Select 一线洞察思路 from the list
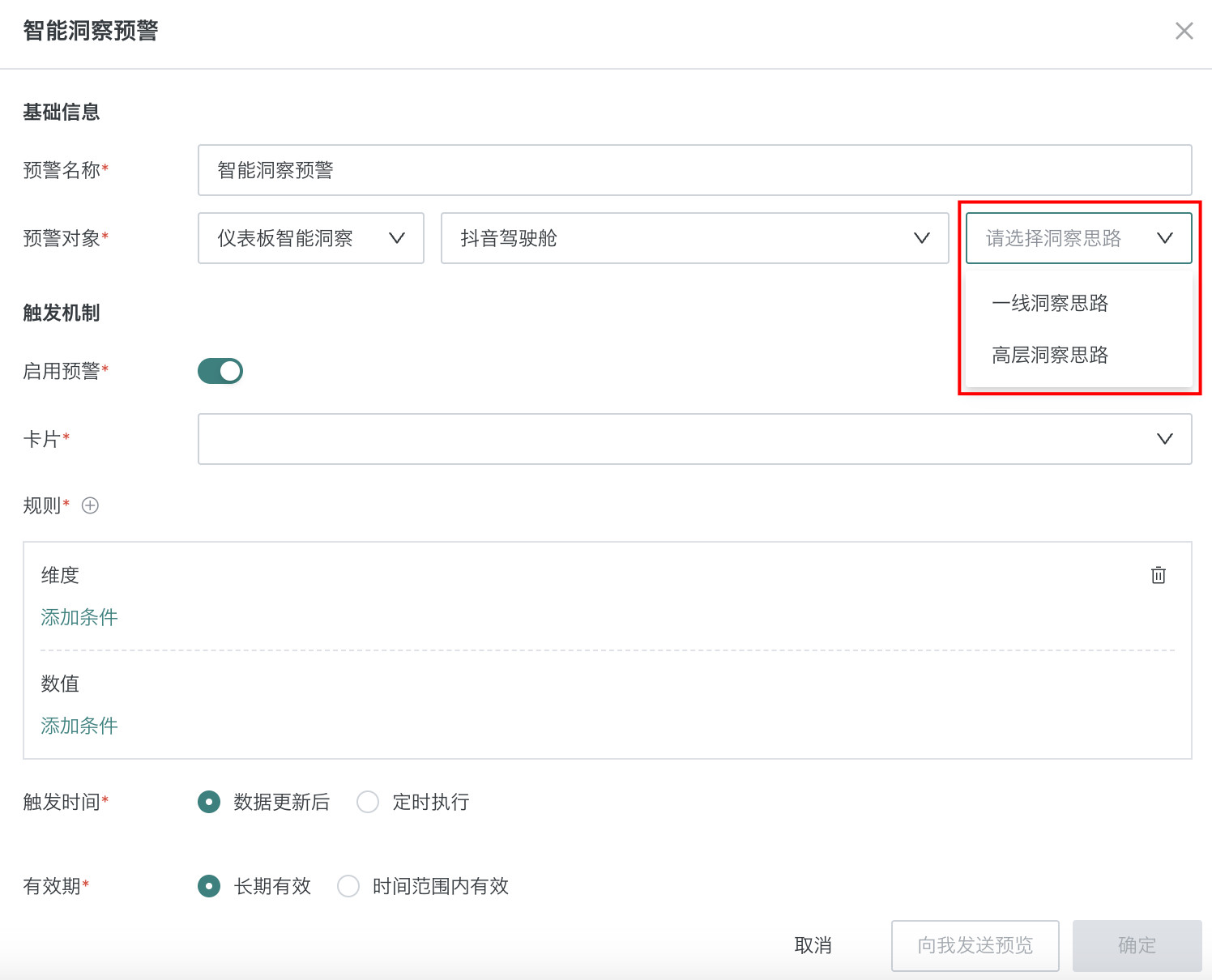This screenshot has height=980, width=1212. (x=1050, y=303)
